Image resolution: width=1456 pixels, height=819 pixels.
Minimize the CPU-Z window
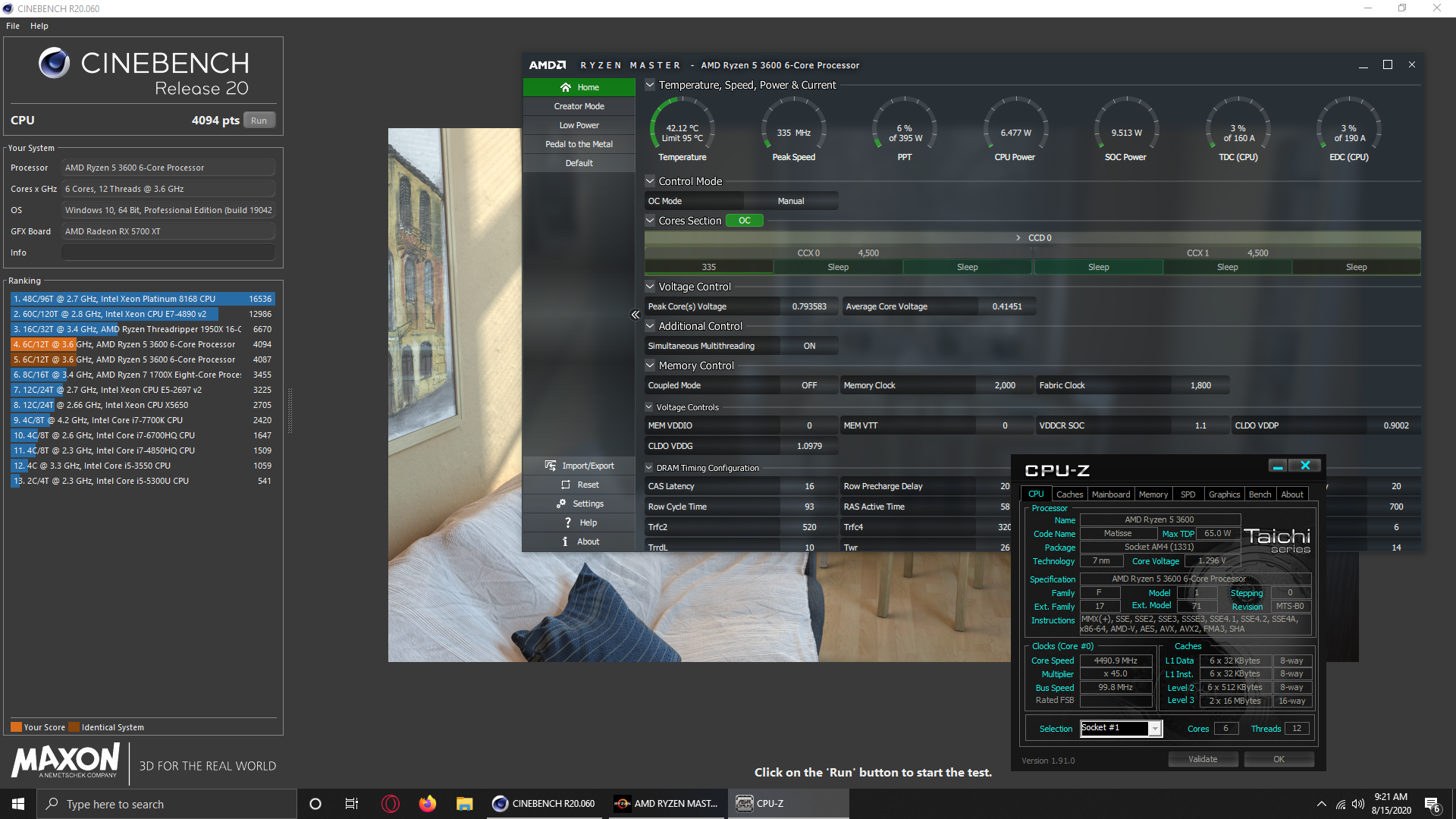1278,466
